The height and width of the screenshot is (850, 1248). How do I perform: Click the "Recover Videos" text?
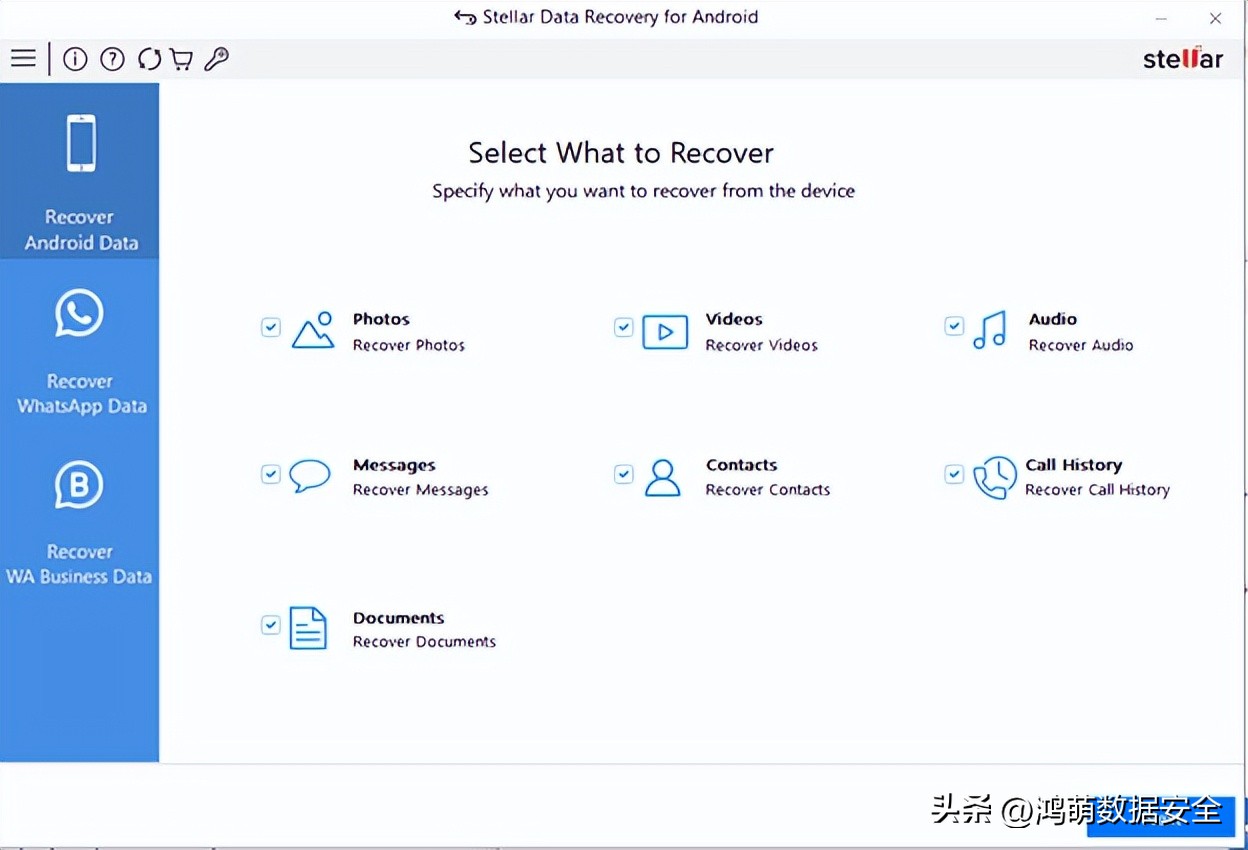[761, 345]
